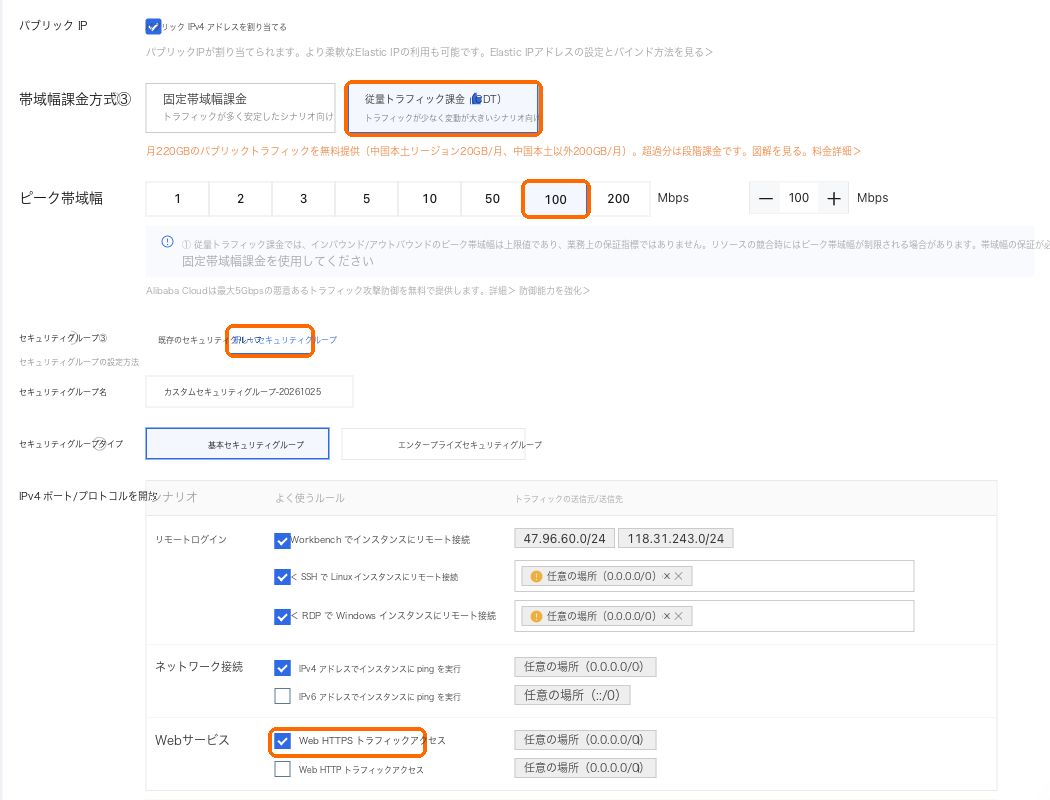Click the リモートログイン scenario label
This screenshot has height=800, width=1050.
[191, 540]
